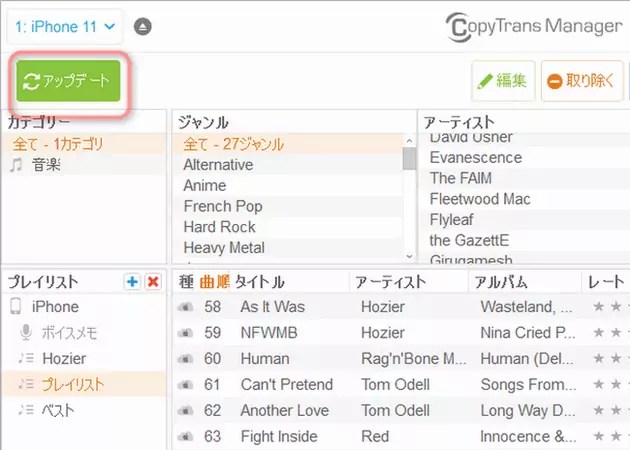Click the genre list scrollbar thumb
Screen dimensions: 630x450
409,159
